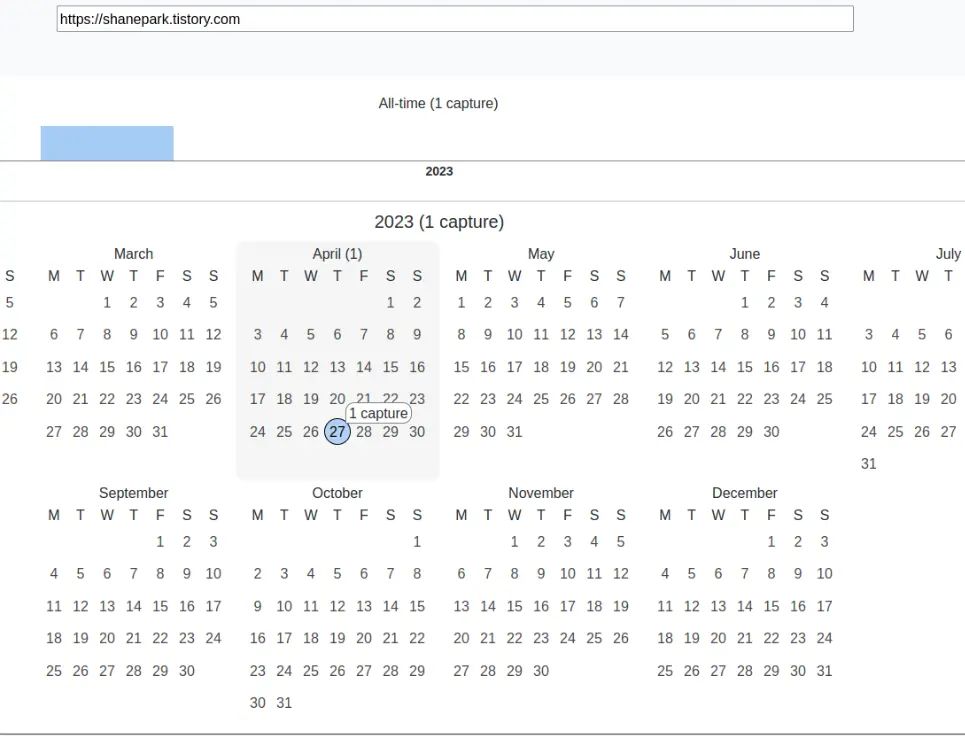Select day 31 in October

coord(284,703)
